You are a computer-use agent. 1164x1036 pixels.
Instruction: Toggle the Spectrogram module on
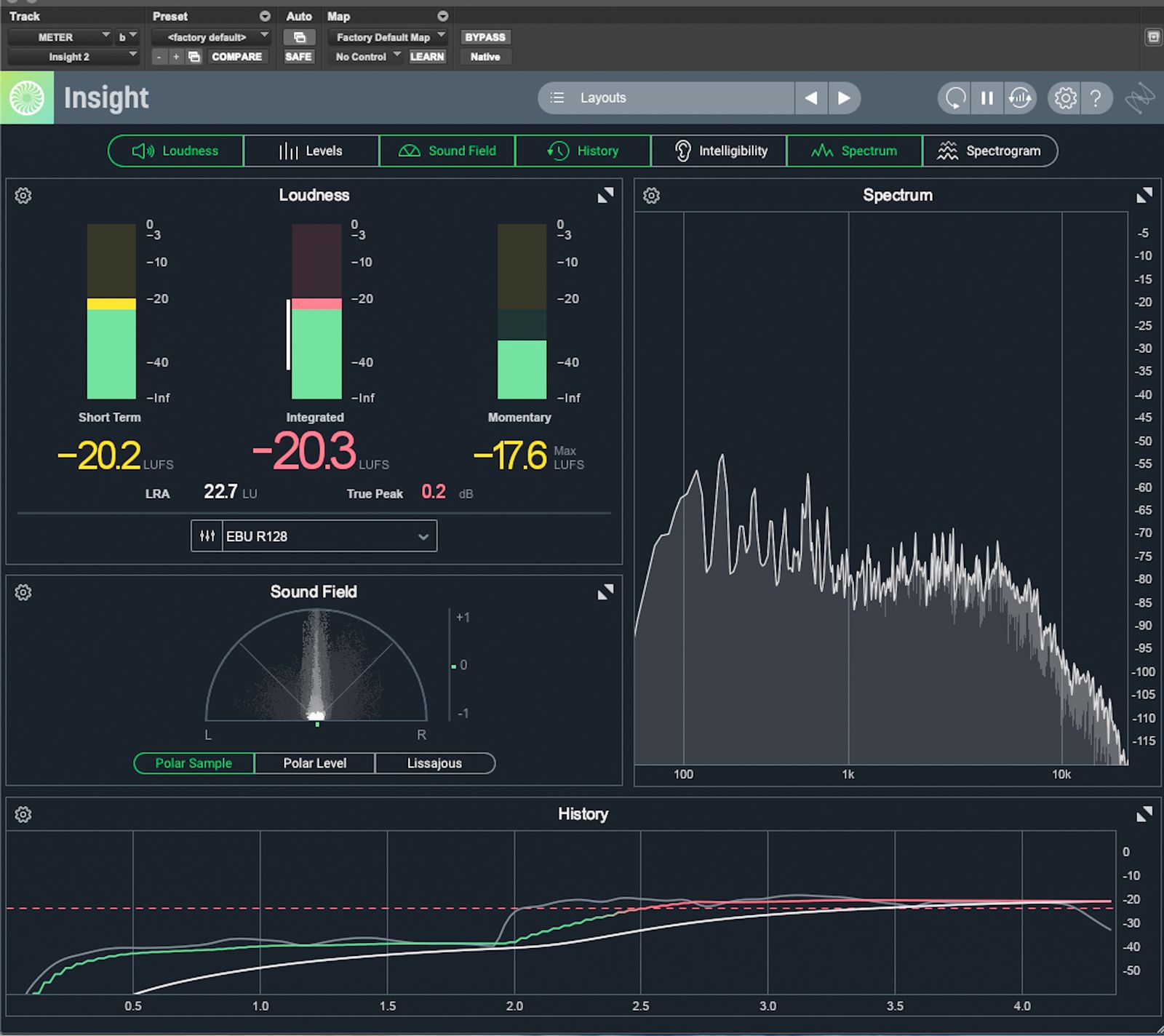[989, 151]
